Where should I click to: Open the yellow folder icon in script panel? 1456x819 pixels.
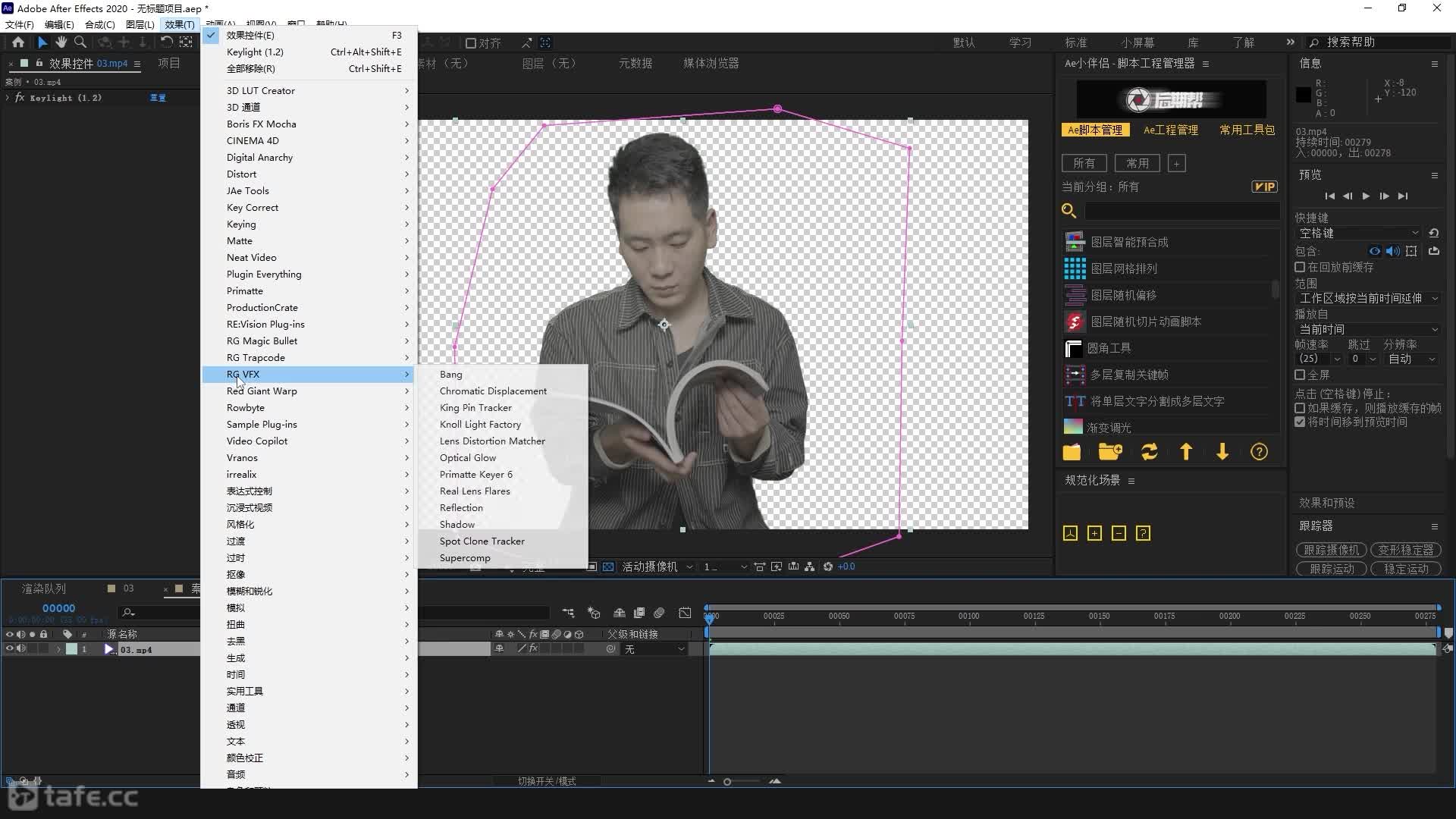pyautogui.click(x=1072, y=452)
